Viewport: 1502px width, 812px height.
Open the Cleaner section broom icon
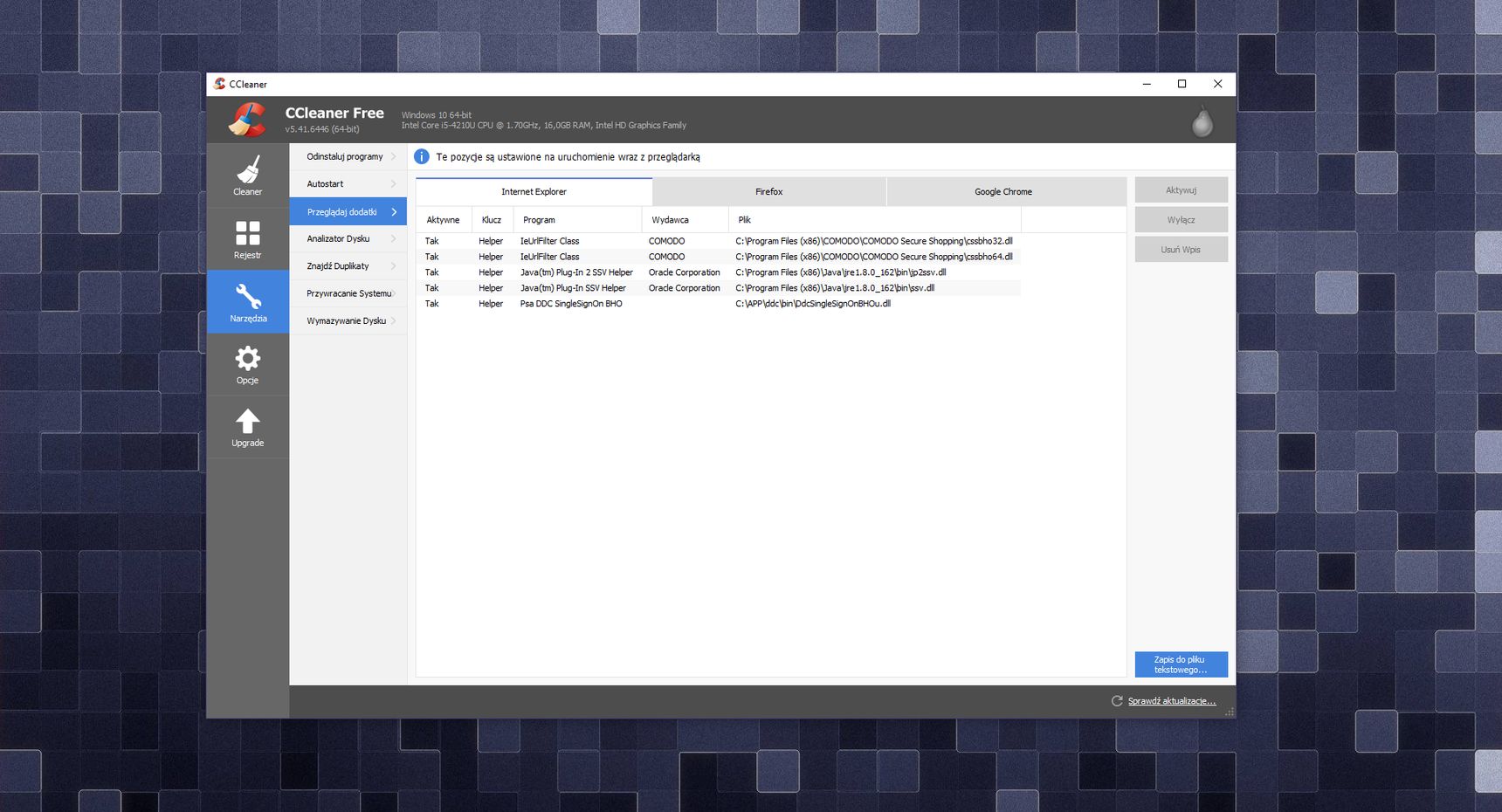tap(248, 169)
